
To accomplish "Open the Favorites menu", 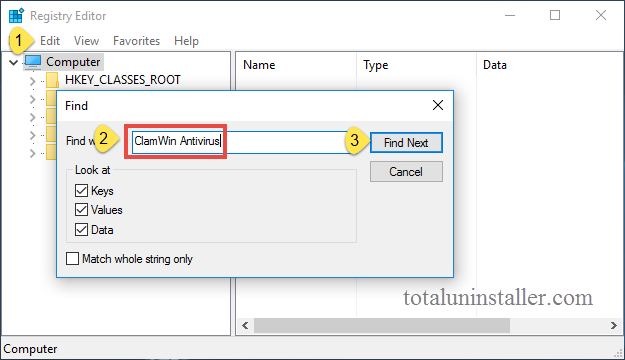I will pos(136,41).
